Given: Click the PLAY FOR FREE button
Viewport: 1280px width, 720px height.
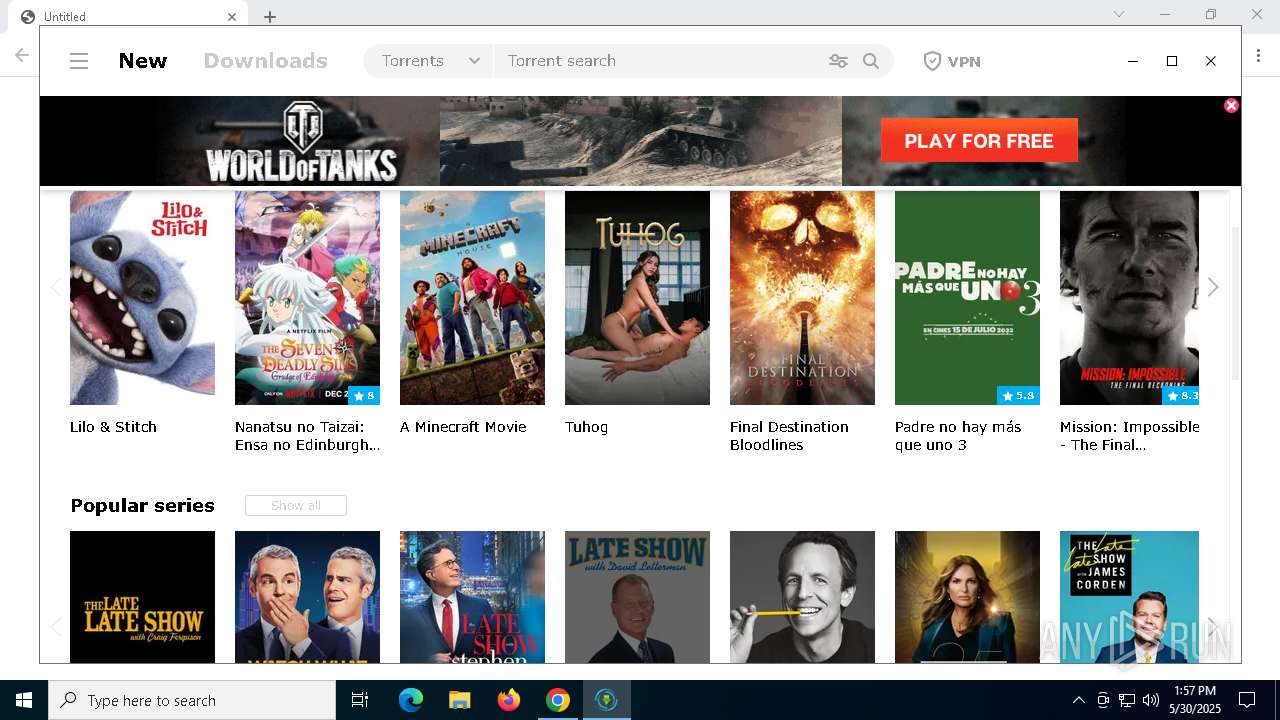Looking at the screenshot, I should click(979, 140).
